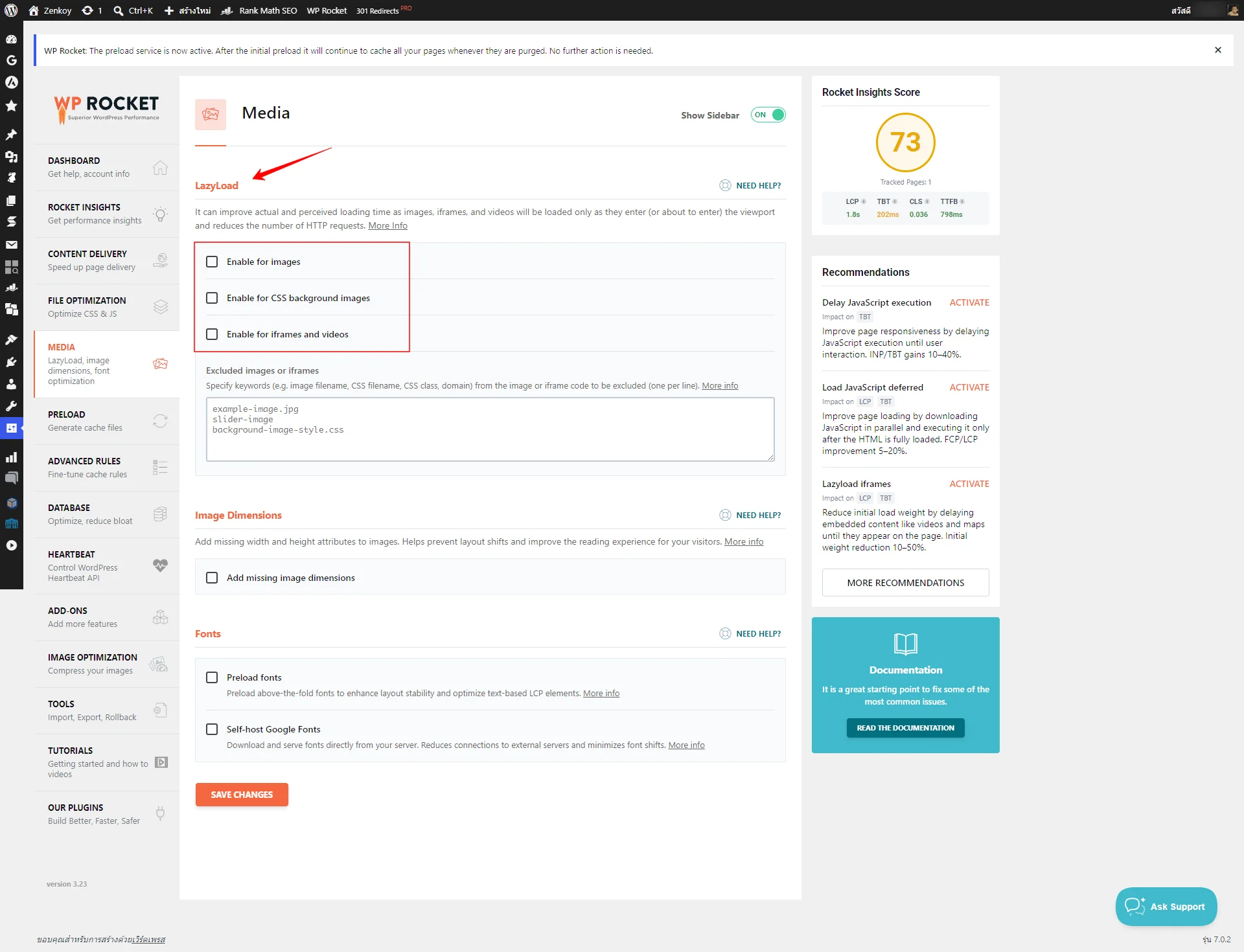
Task: Click Need Help link for Fonts section
Action: [750, 633]
